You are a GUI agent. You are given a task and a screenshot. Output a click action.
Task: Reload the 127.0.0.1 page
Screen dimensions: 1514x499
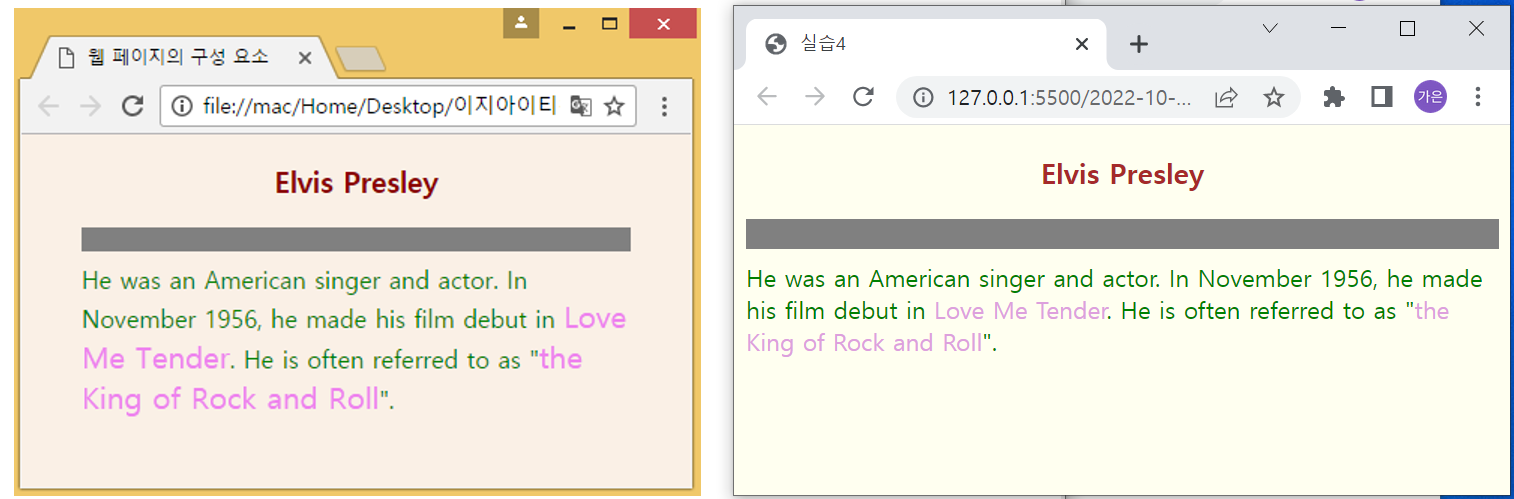coord(863,96)
